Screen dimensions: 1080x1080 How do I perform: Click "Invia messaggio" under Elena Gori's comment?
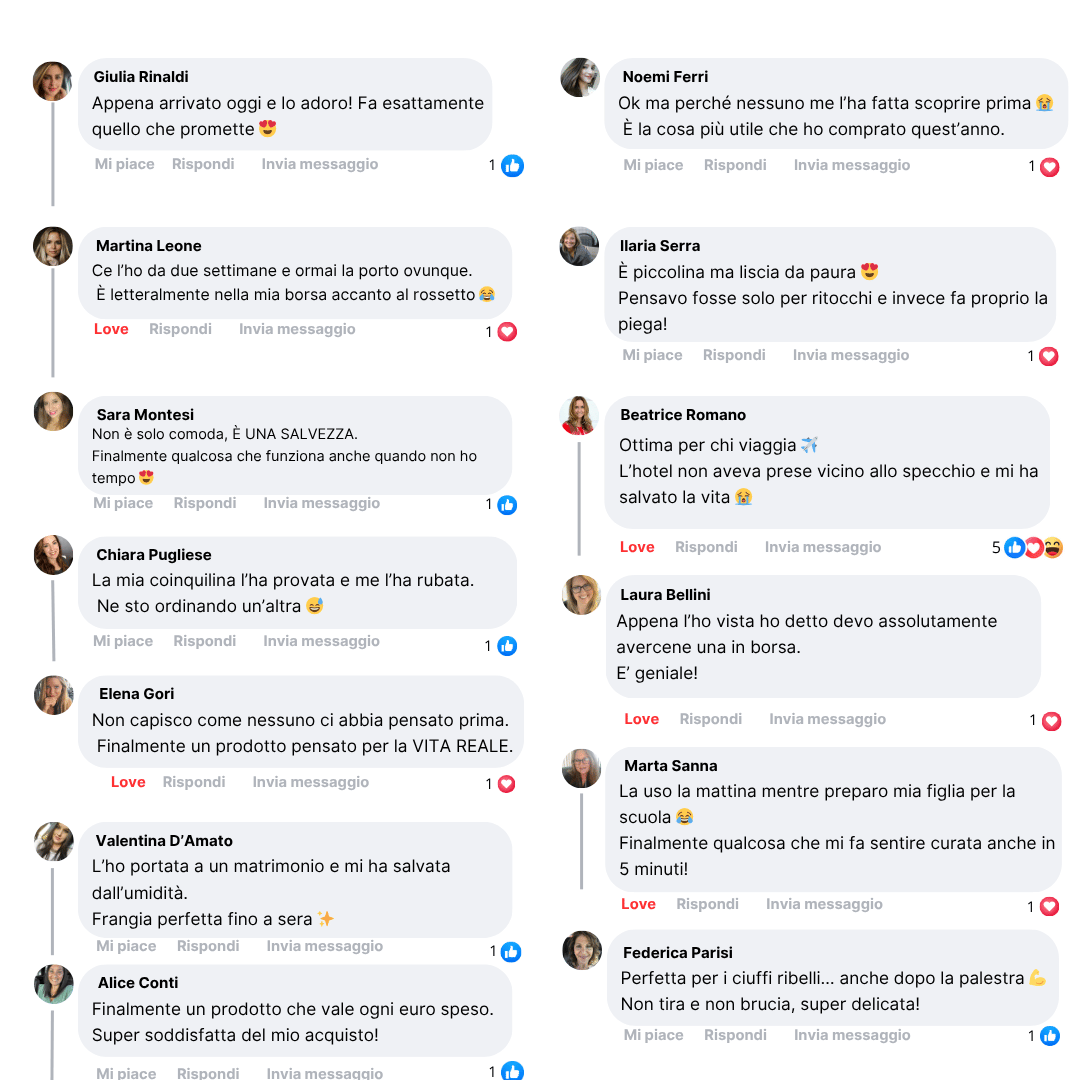point(310,782)
